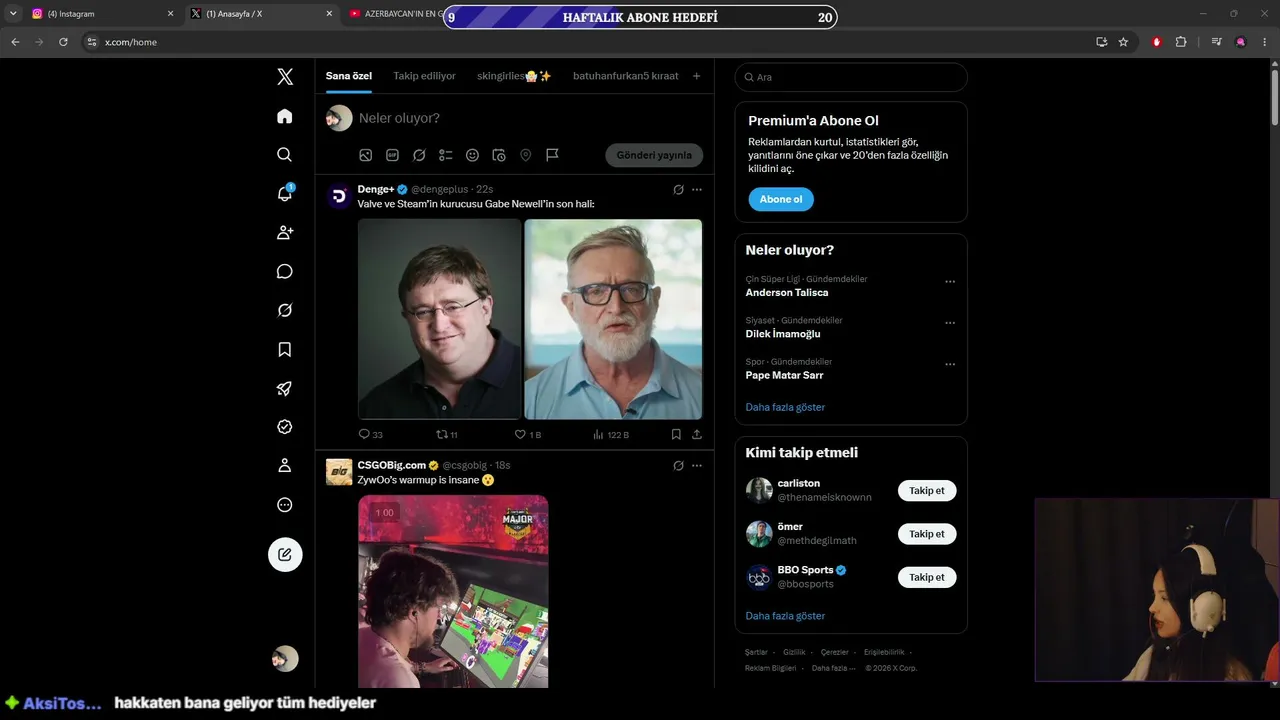Open the verified badge icon in sidebar

coord(285,427)
